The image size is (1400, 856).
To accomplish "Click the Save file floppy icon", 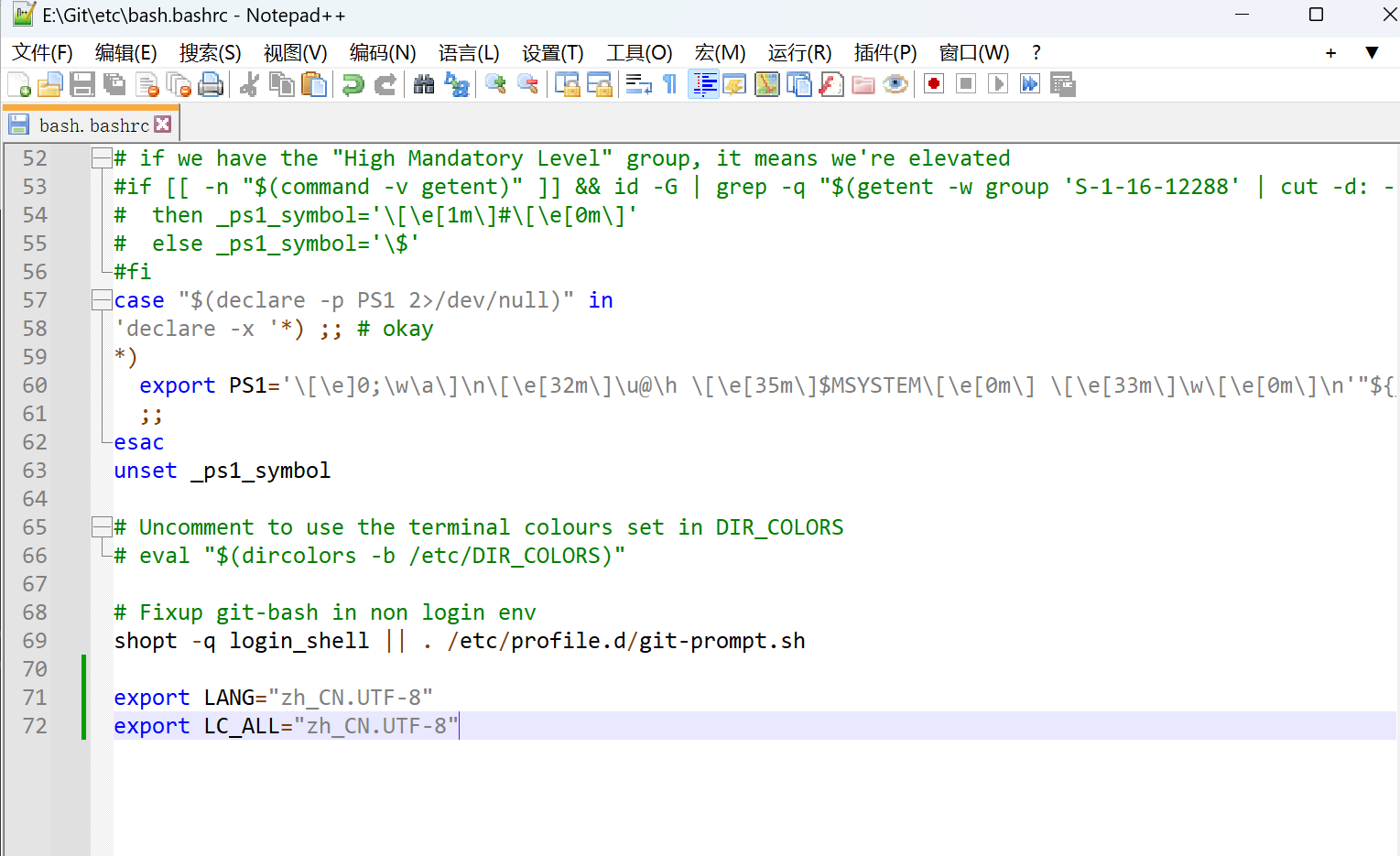I will point(82,85).
